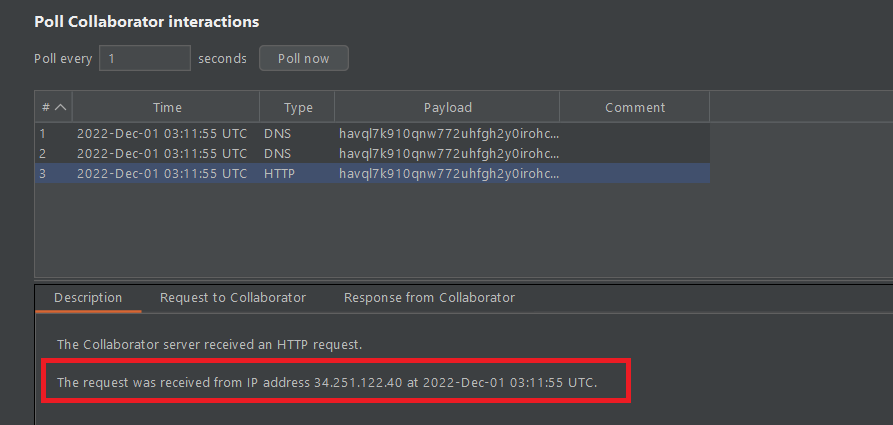Sort interactions by Time column header
This screenshot has width=893, height=425.
click(x=167, y=107)
